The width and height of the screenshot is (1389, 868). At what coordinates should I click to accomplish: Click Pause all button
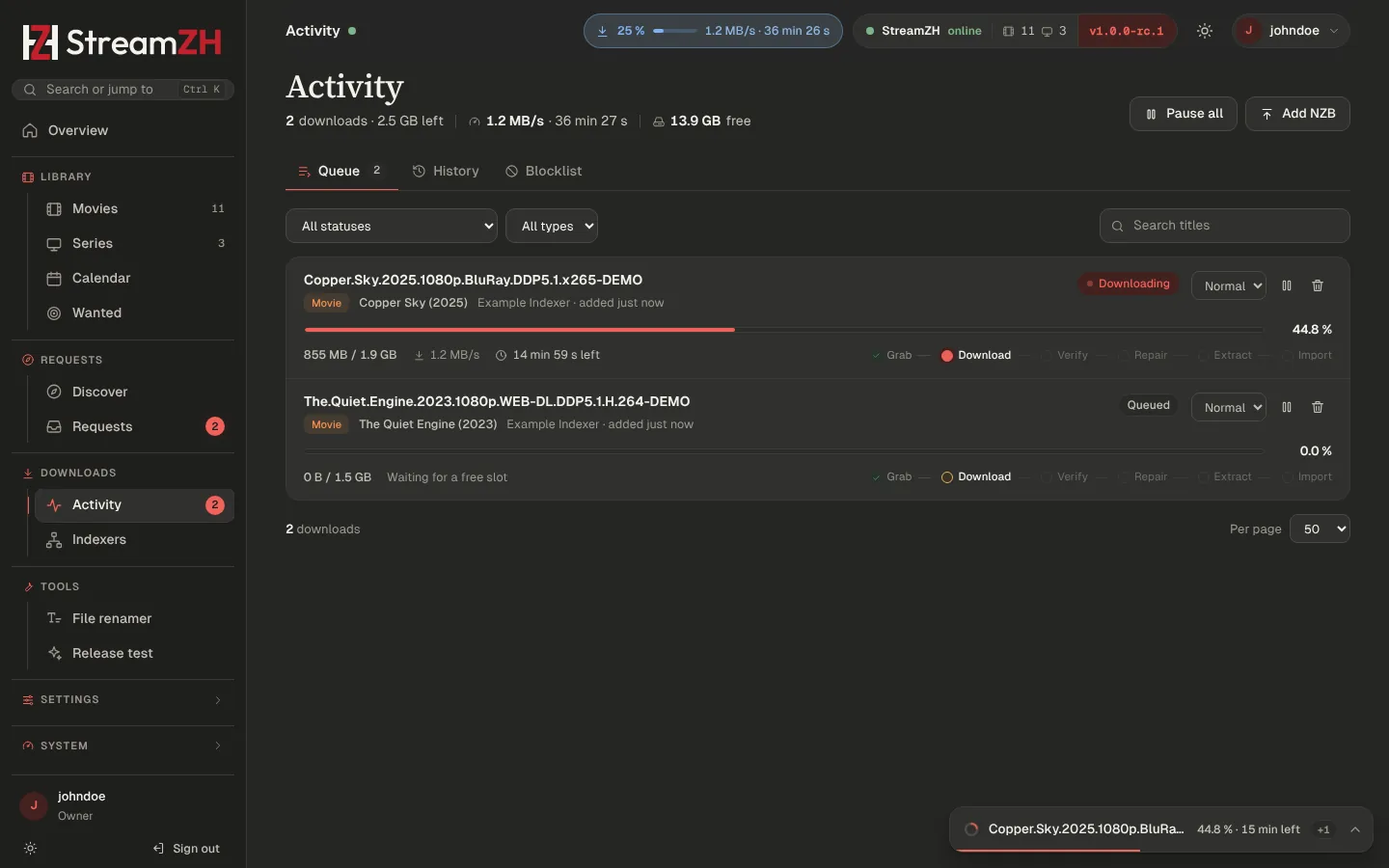click(1184, 114)
